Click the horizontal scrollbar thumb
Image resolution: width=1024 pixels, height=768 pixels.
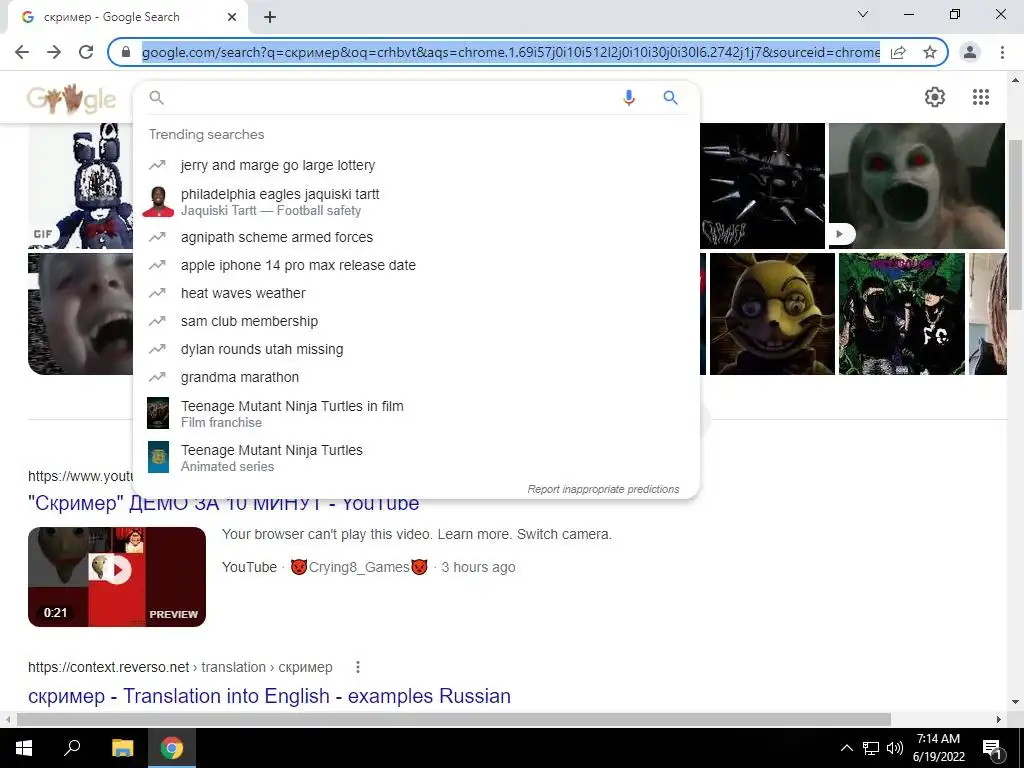[453, 719]
